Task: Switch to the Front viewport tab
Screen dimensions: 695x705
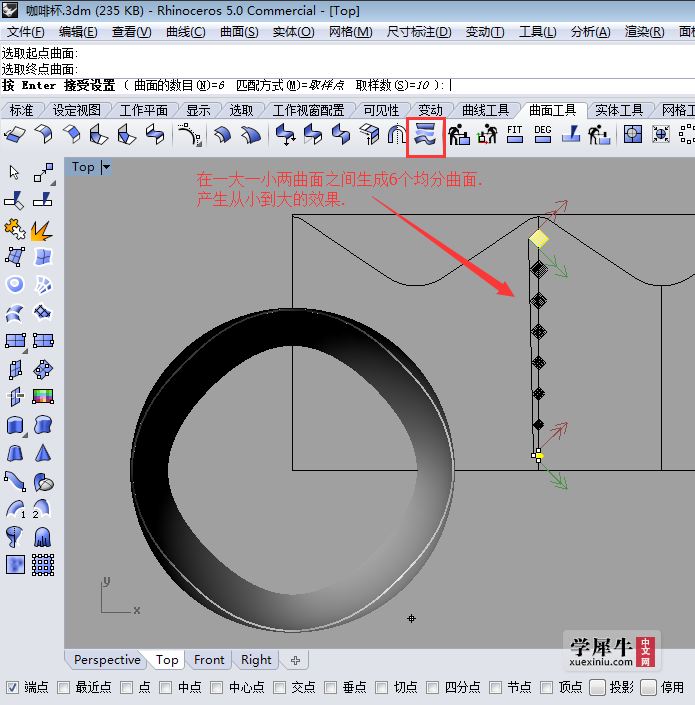Action: (x=209, y=660)
